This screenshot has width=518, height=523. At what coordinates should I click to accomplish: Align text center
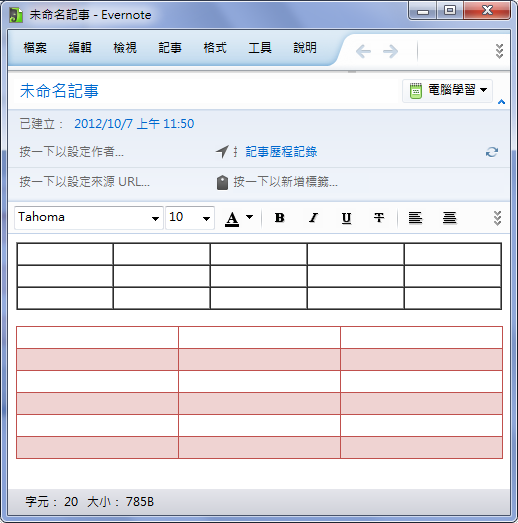click(x=449, y=218)
